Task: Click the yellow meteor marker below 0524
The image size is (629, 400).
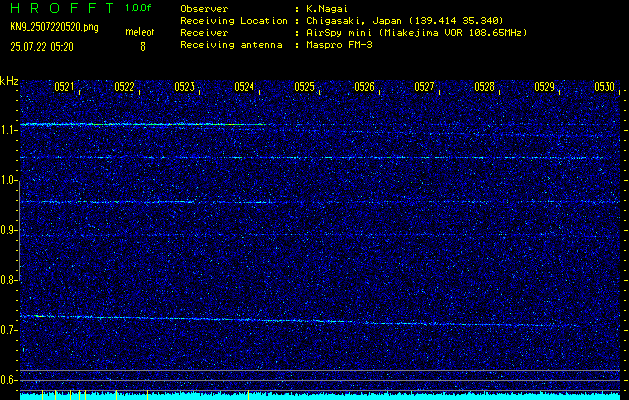Action: [x=248, y=395]
